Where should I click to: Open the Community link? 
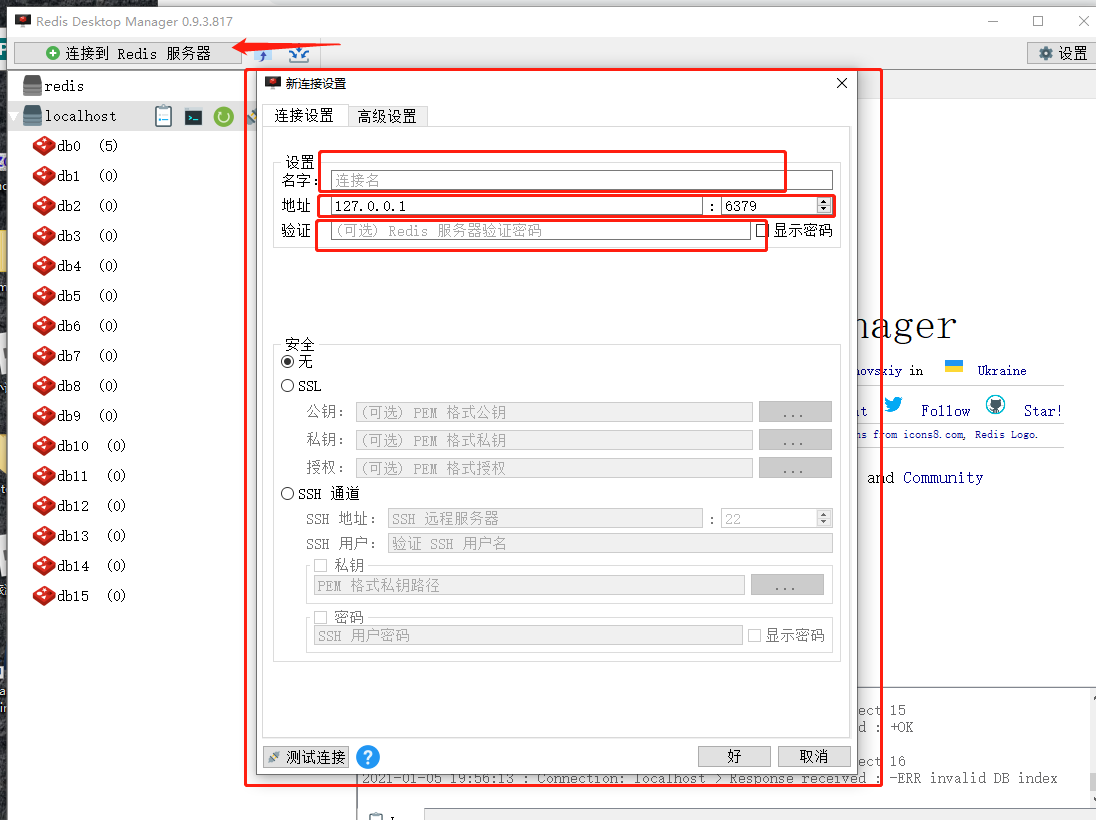click(x=943, y=477)
